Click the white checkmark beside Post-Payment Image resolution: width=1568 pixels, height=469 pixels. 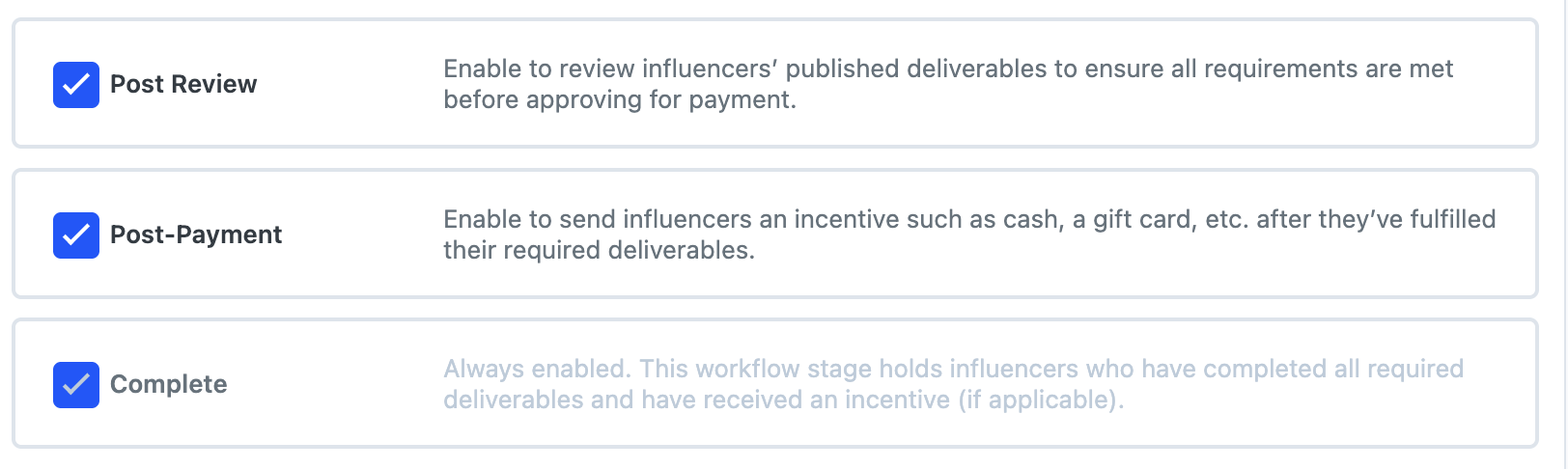tap(76, 235)
